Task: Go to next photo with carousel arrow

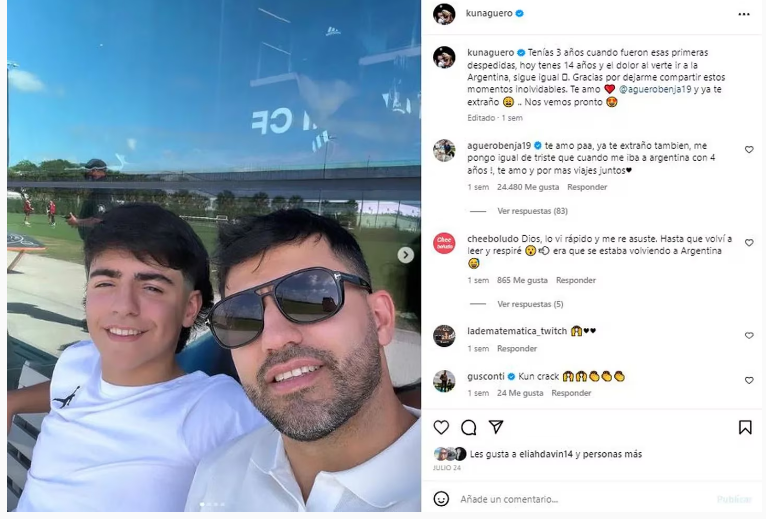Action: coord(405,255)
